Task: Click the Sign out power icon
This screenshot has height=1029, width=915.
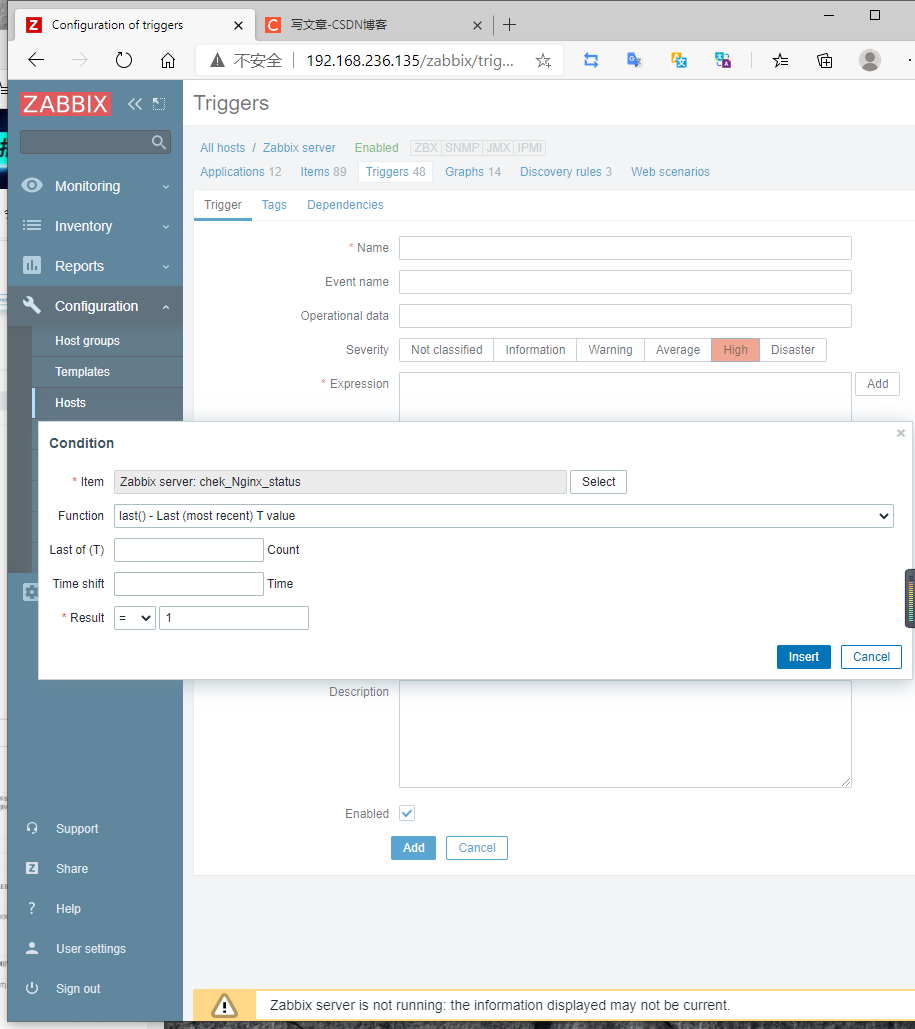Action: 32,988
